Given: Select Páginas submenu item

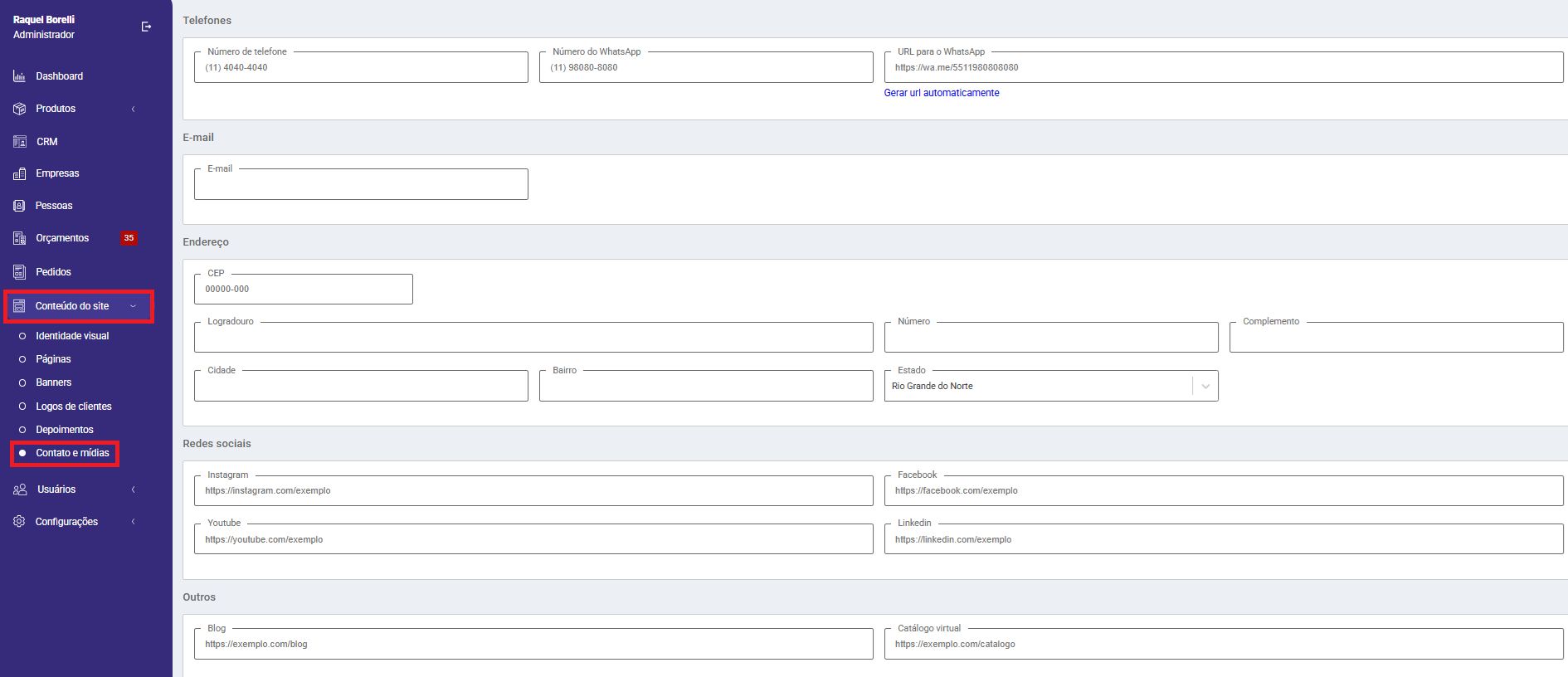Looking at the screenshot, I should 53,359.
